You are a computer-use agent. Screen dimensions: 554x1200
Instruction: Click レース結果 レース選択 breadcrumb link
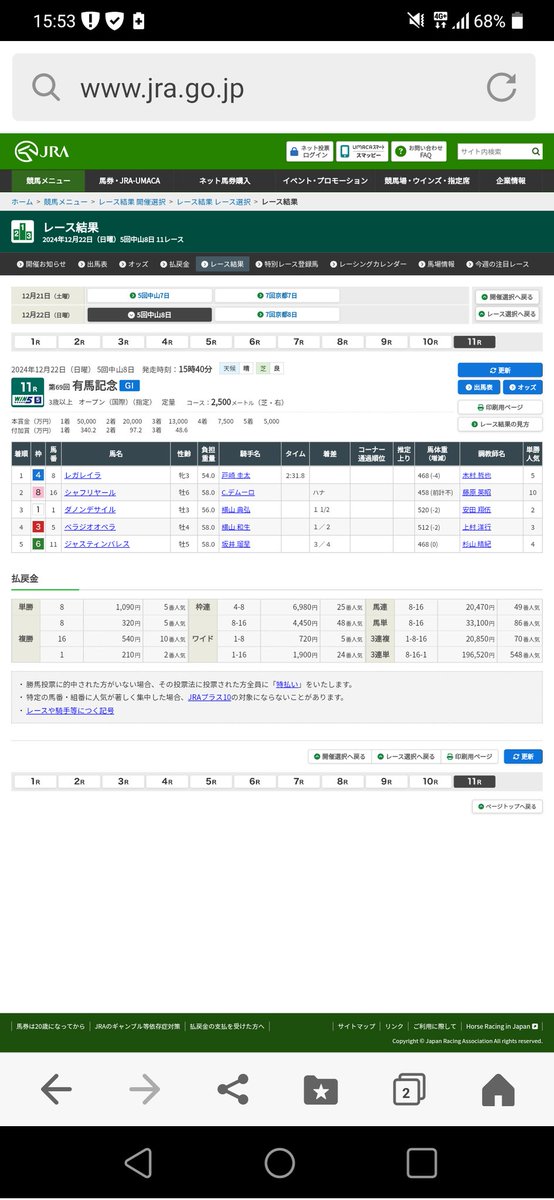tap(214, 202)
